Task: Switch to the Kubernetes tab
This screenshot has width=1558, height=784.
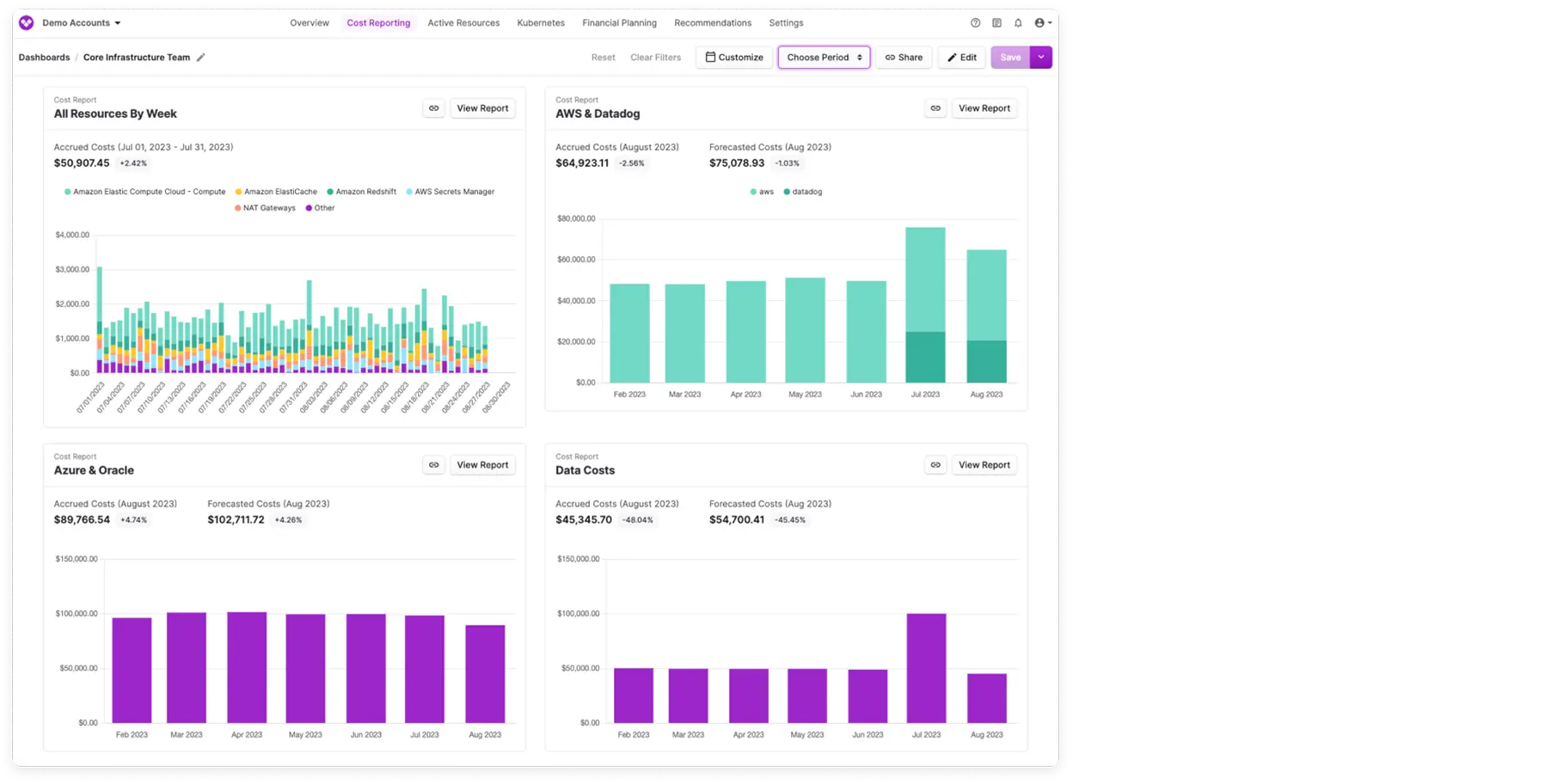Action: (541, 23)
